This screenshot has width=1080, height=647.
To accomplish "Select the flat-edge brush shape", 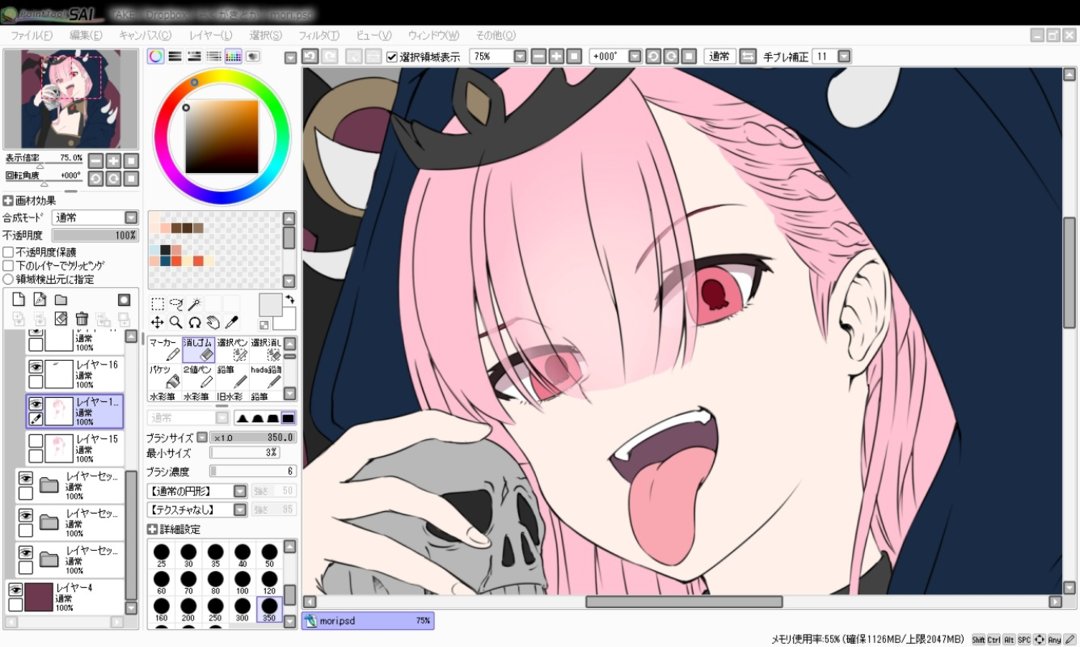I will click(288, 418).
